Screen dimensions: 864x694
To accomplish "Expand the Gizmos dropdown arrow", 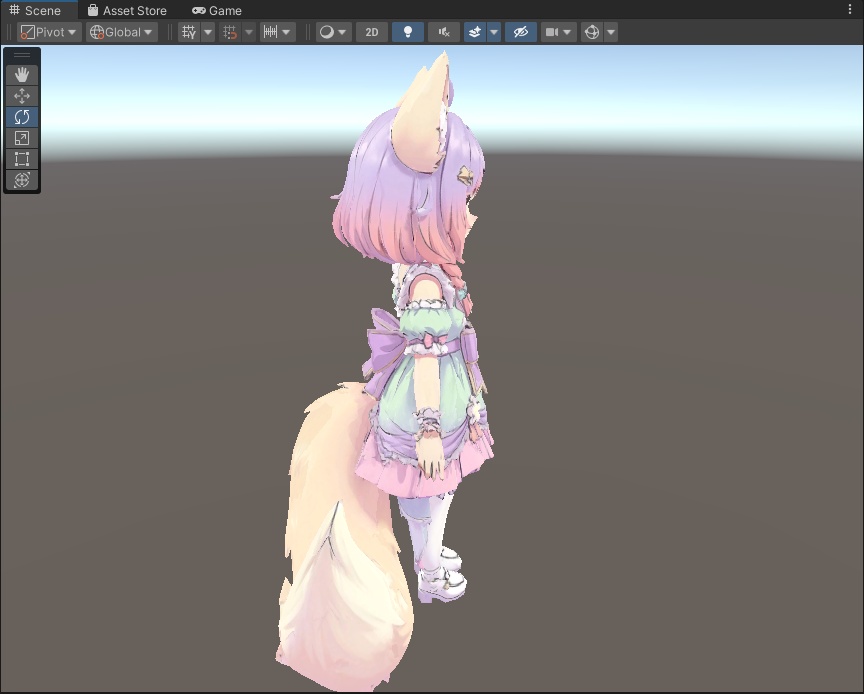I will 611,31.
